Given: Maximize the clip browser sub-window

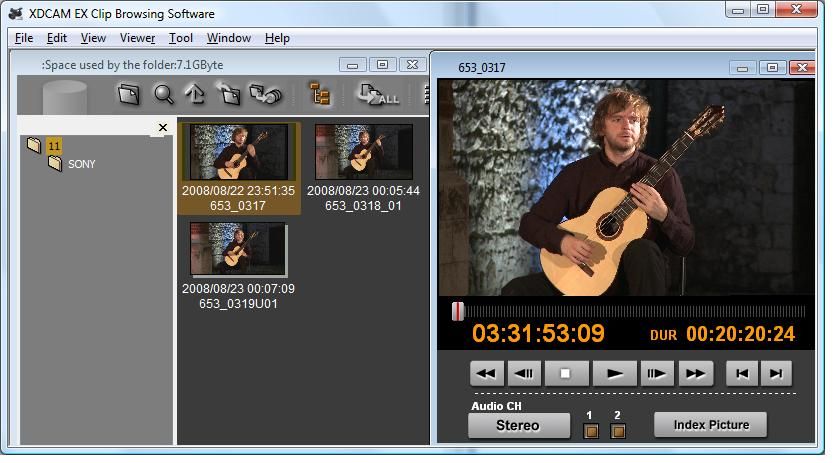Looking at the screenshot, I should point(382,65).
